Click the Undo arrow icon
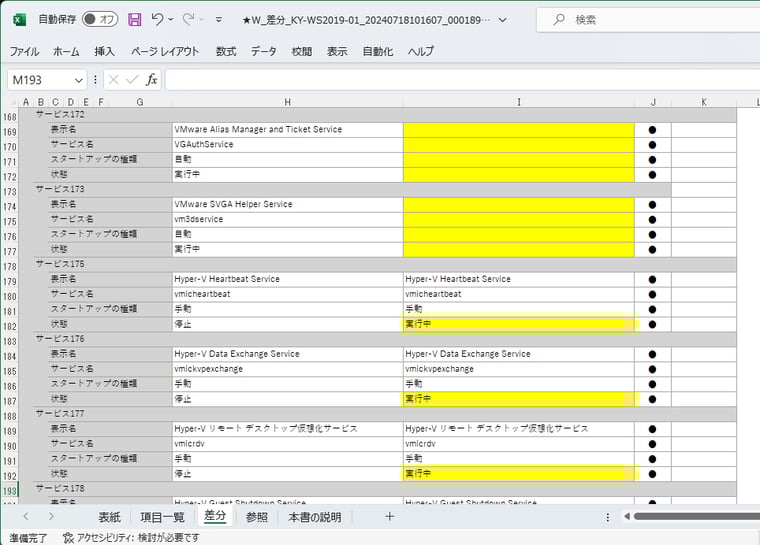This screenshot has height=545, width=760. pos(157,19)
